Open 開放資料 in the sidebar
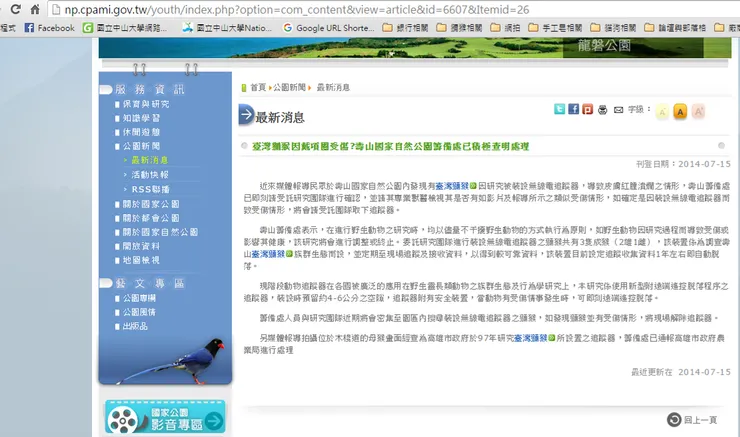740x437 pixels. (141, 246)
